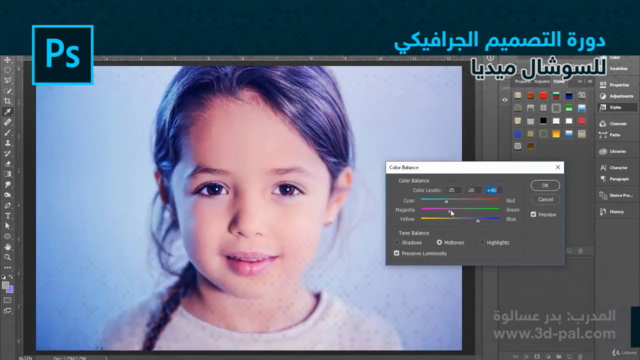Click the second Color Levels field
Image resolution: width=640 pixels, height=360 pixels.
click(x=473, y=190)
